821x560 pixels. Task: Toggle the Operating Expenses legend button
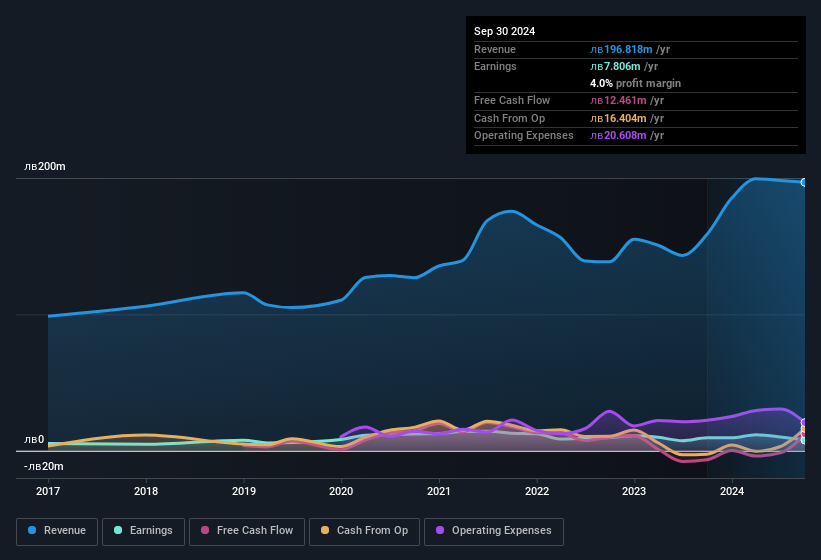click(493, 531)
